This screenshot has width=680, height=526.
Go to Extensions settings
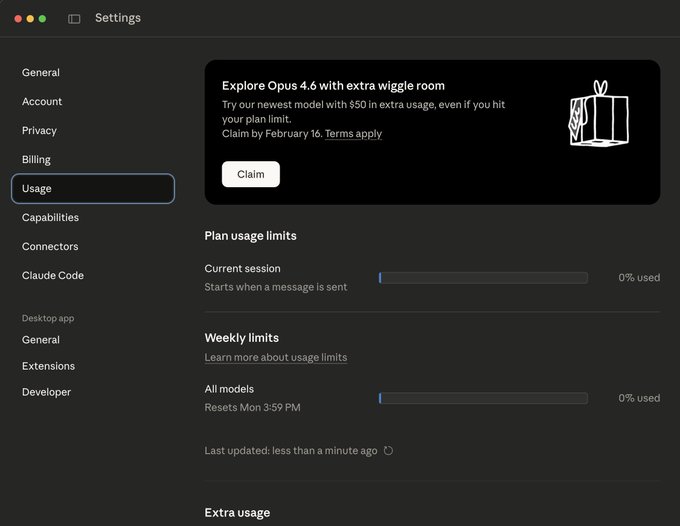coord(48,366)
